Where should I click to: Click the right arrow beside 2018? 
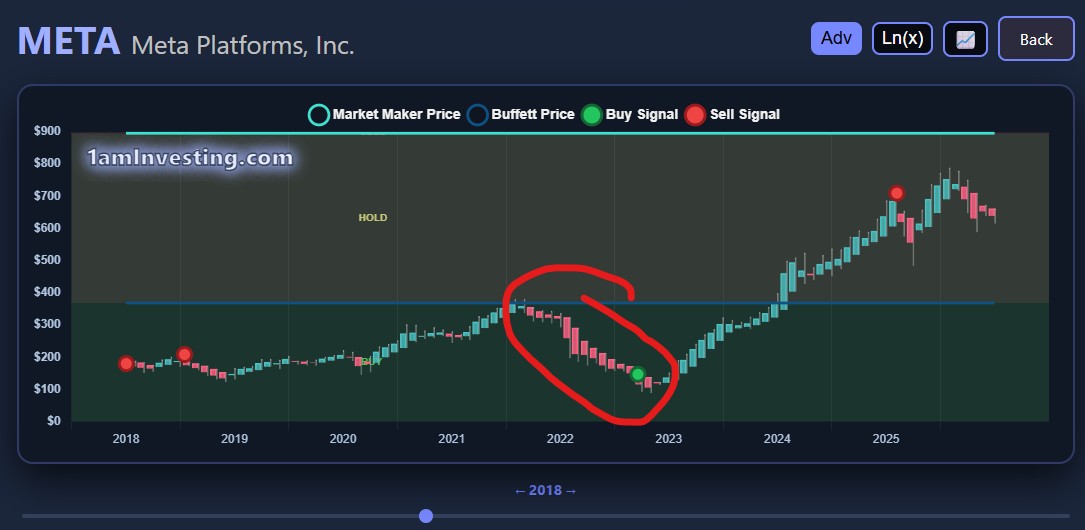click(571, 491)
